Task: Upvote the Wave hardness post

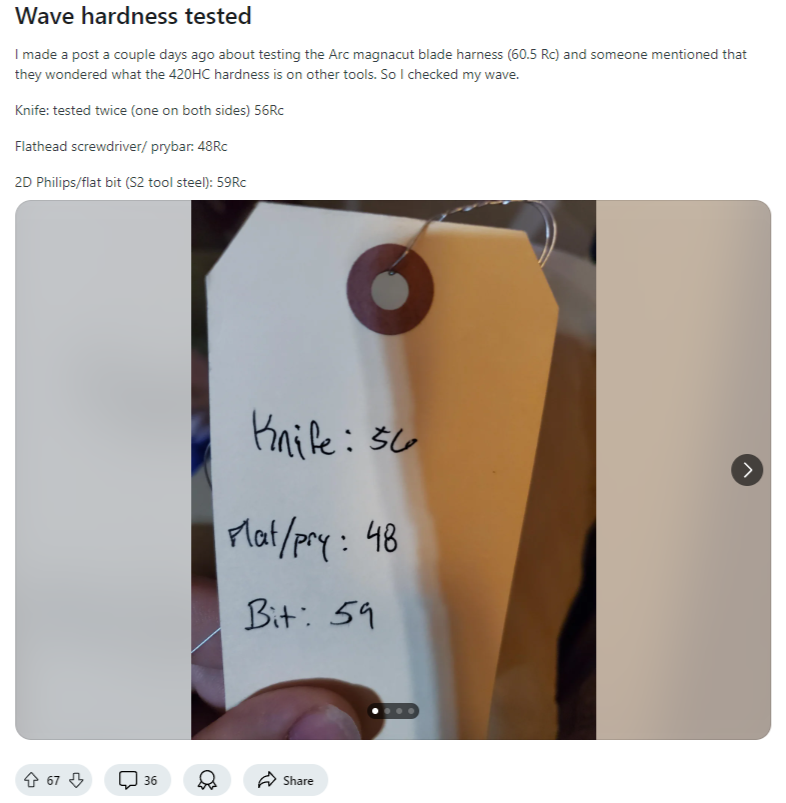Action: point(31,780)
